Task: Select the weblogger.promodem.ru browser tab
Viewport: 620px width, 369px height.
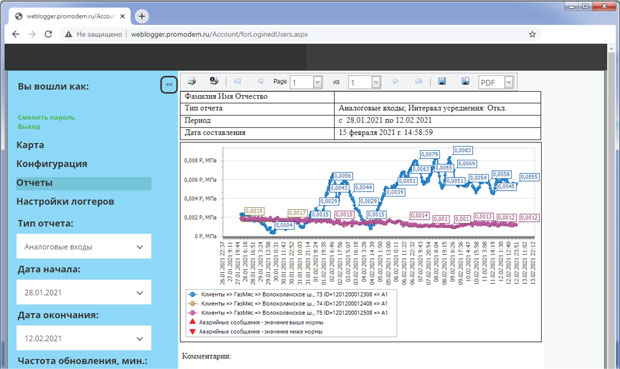Action: click(x=70, y=17)
